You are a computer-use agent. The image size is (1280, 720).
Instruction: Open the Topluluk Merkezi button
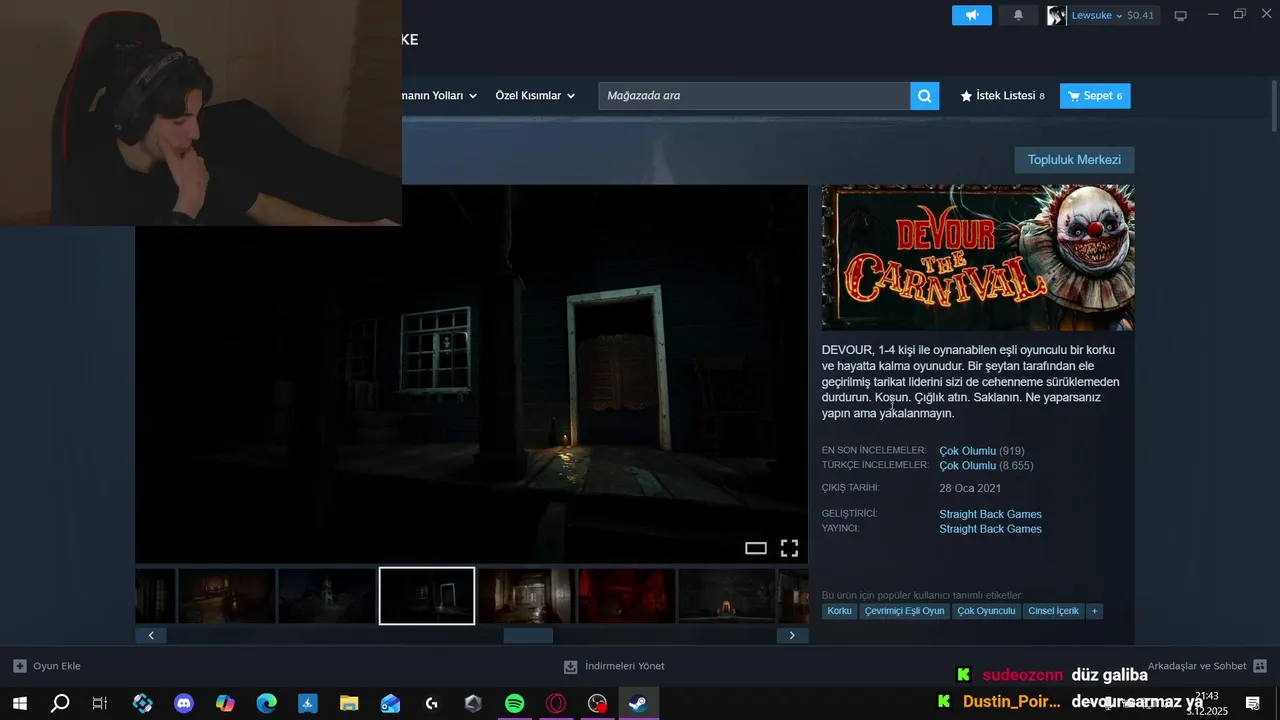pyautogui.click(x=1074, y=160)
